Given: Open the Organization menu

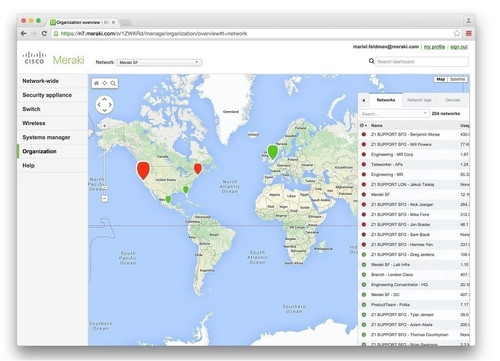Looking at the screenshot, I should pyautogui.click(x=52, y=151).
